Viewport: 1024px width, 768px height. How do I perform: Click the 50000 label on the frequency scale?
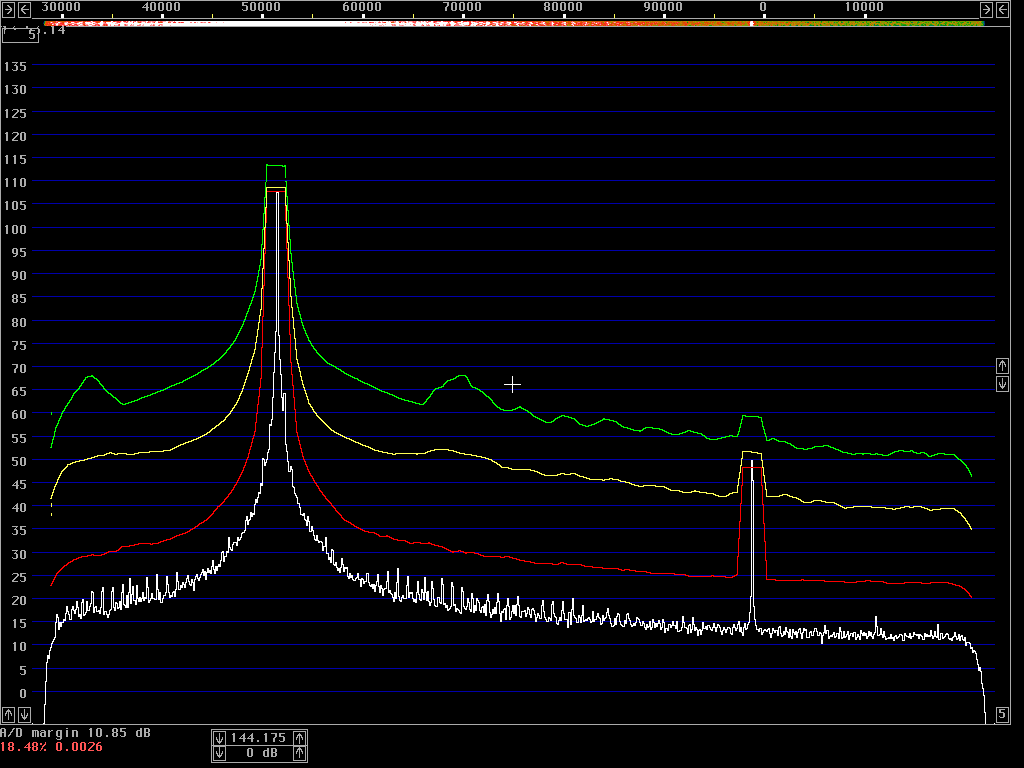click(x=261, y=7)
